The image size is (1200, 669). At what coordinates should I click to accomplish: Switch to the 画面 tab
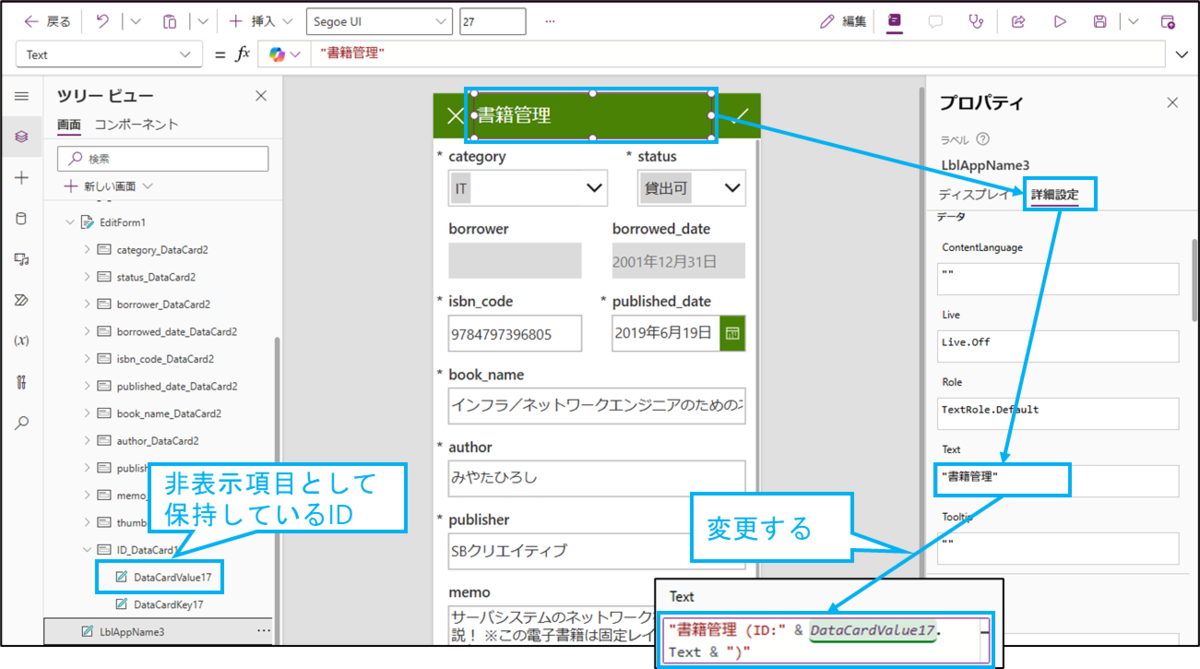click(69, 125)
